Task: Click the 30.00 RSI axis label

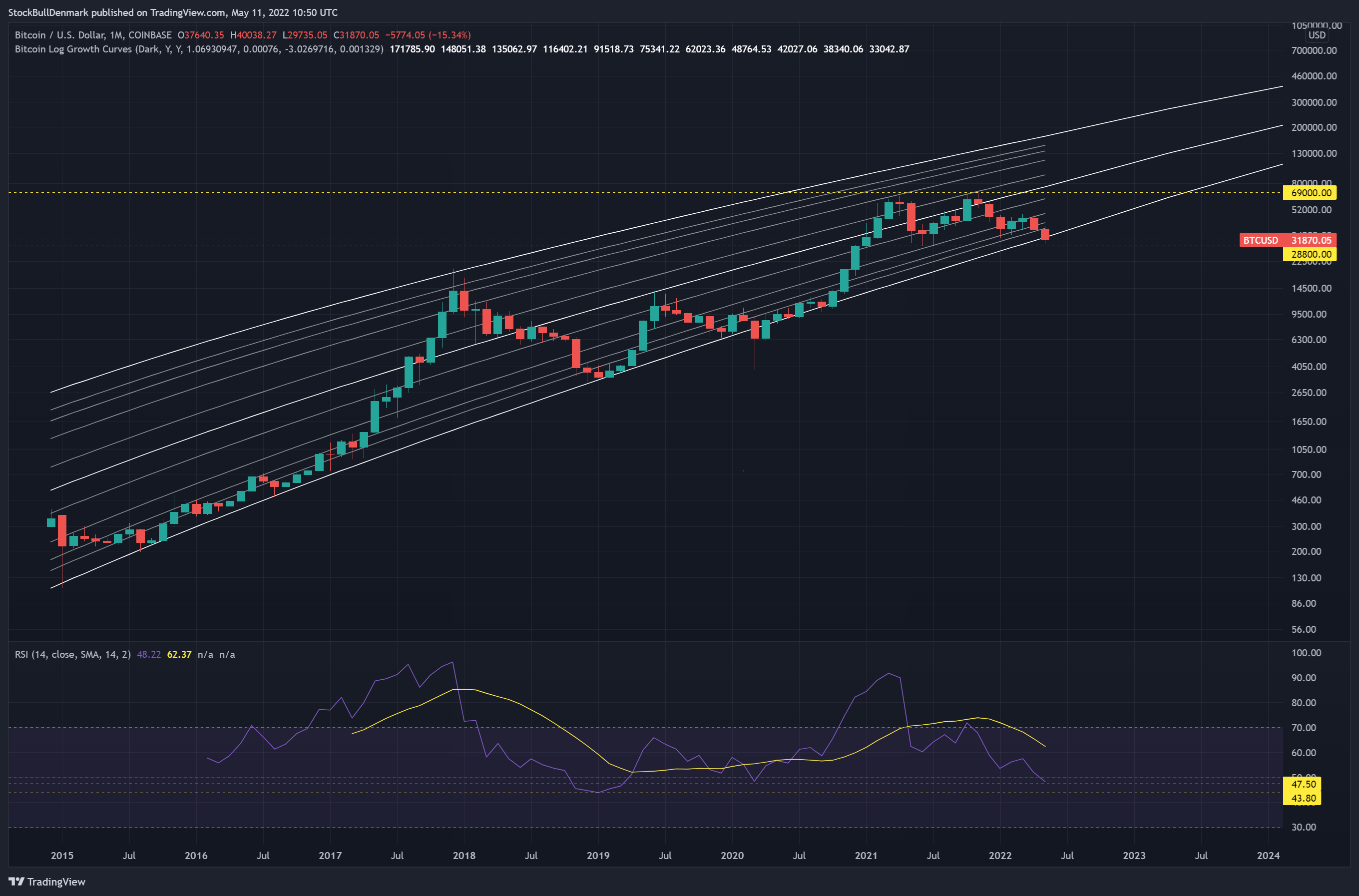Action: coord(1304,827)
